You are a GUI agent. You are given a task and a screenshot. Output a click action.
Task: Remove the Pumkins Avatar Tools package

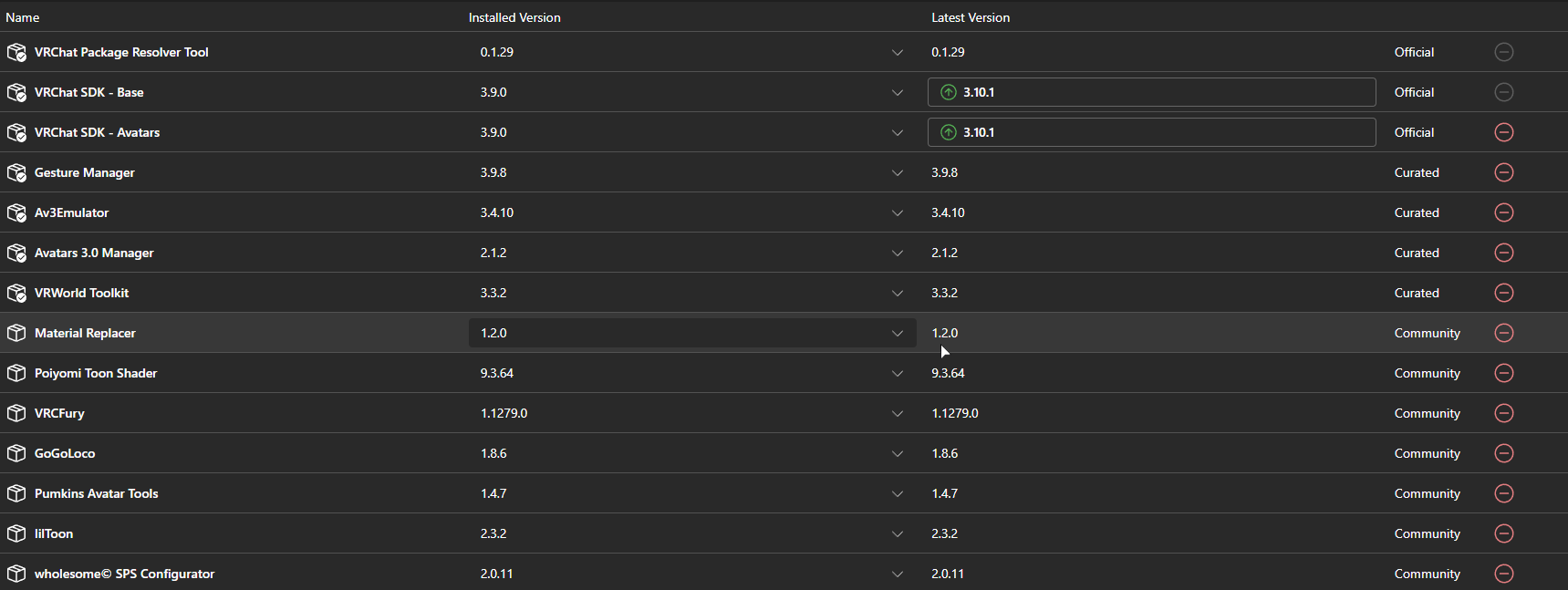pos(1504,493)
